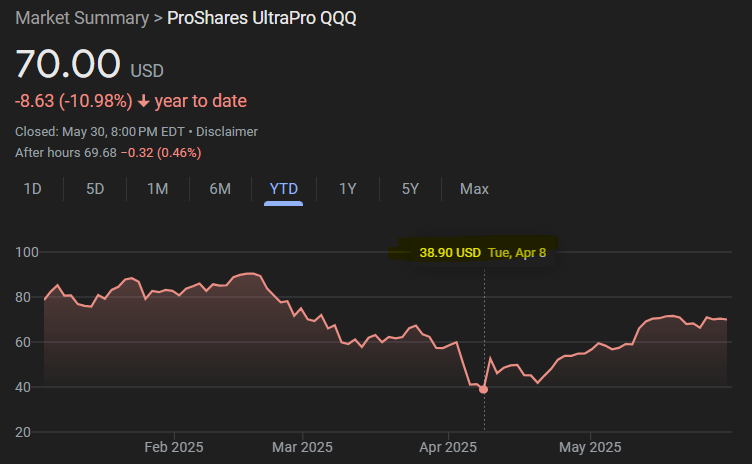This screenshot has width=752, height=464.
Task: Click the 80 y-axis label
Action: click(23, 297)
